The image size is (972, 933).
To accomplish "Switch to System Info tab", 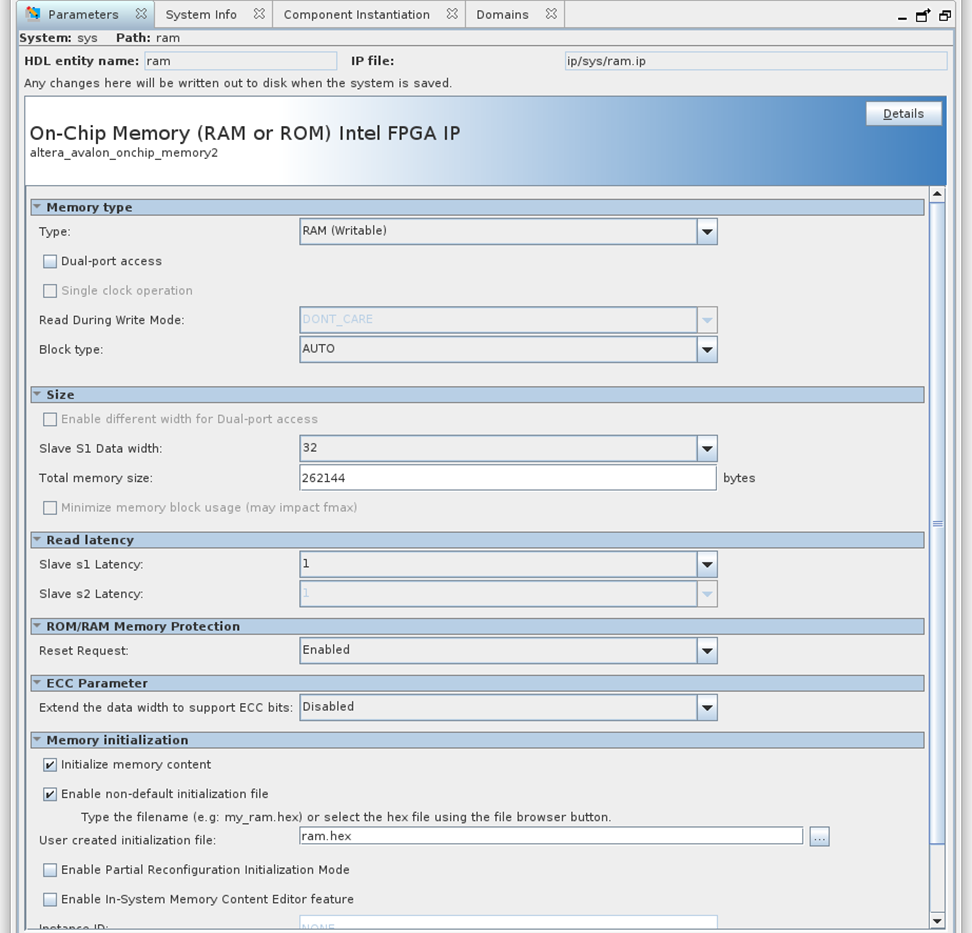I will pos(201,14).
